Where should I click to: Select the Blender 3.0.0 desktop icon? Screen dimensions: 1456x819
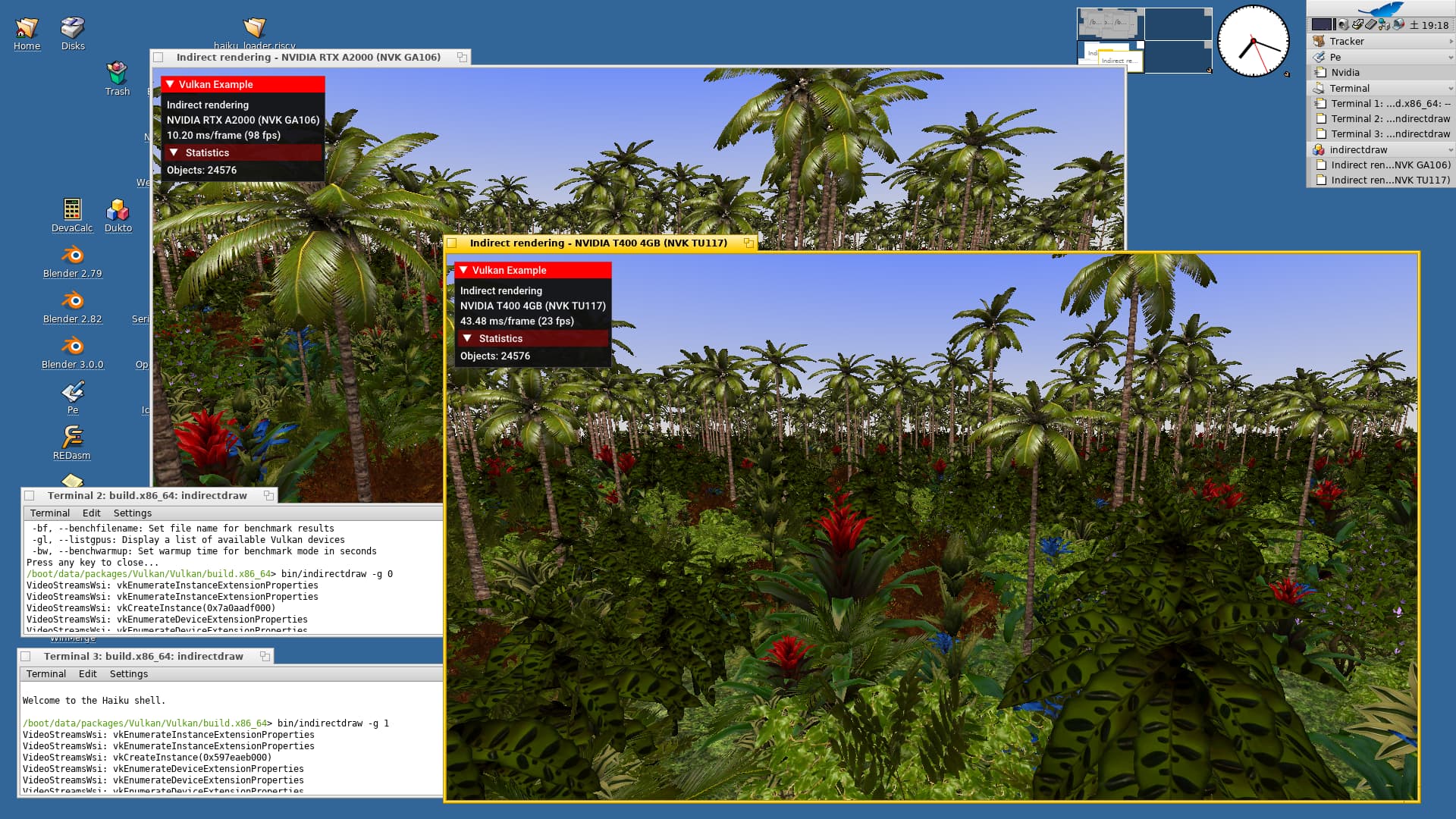pos(72,346)
